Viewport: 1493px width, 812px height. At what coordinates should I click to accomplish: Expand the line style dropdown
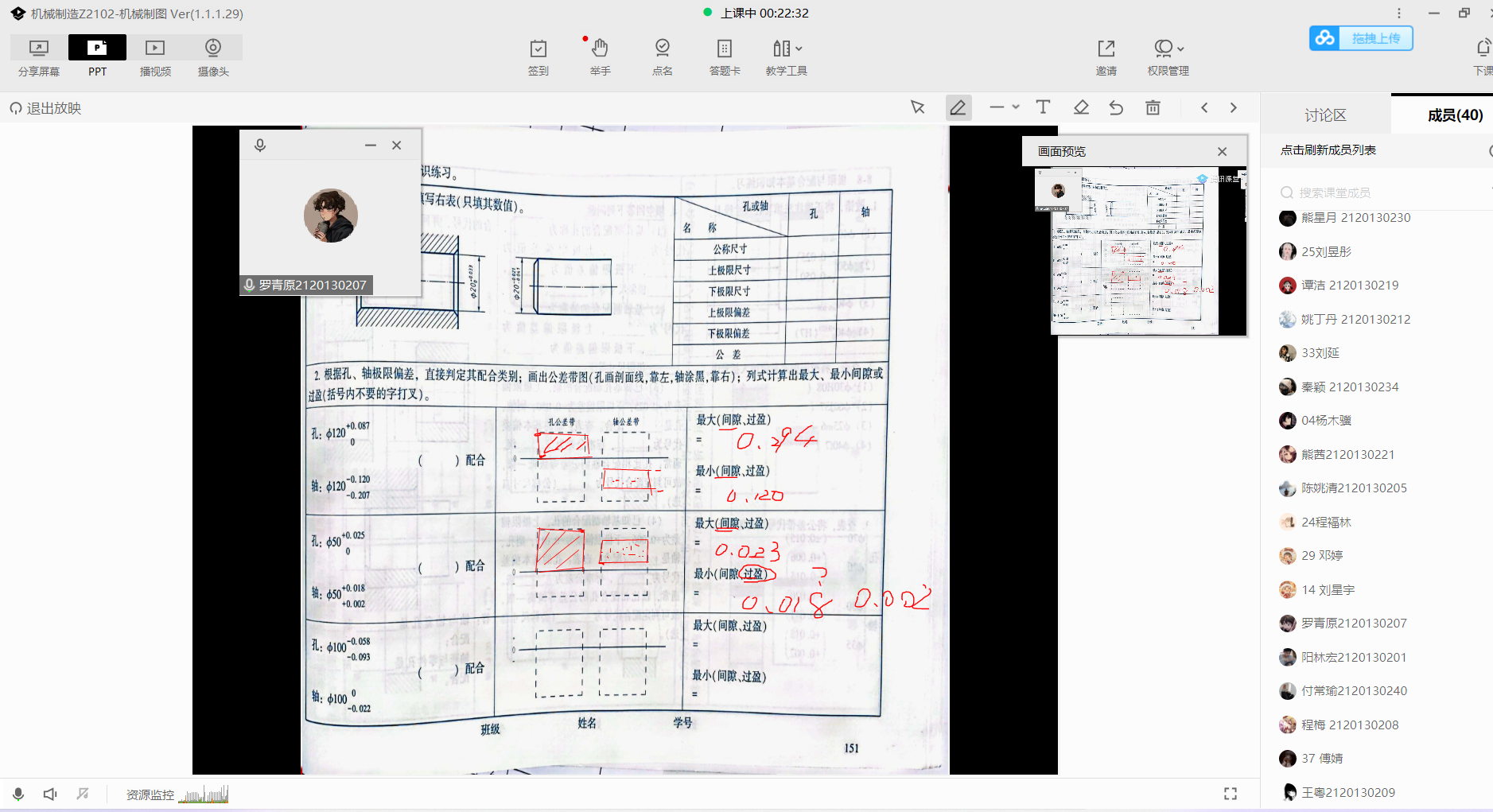1005,107
